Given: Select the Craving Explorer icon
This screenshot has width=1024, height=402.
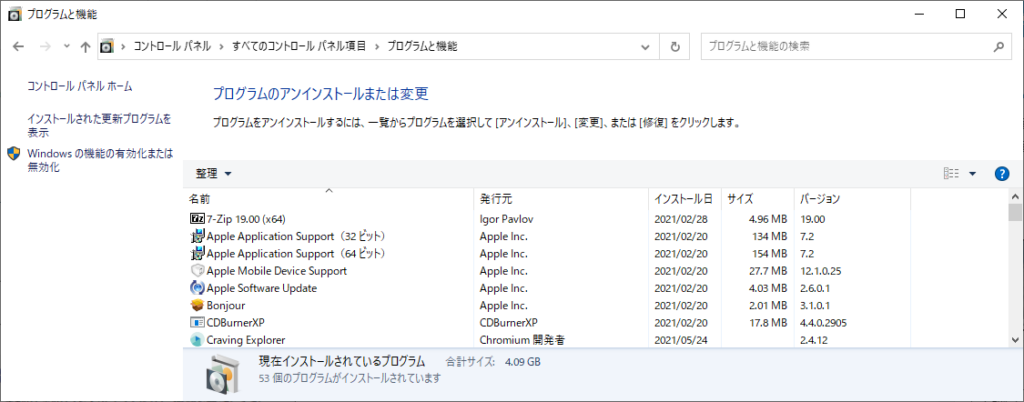Looking at the screenshot, I should tap(197, 339).
